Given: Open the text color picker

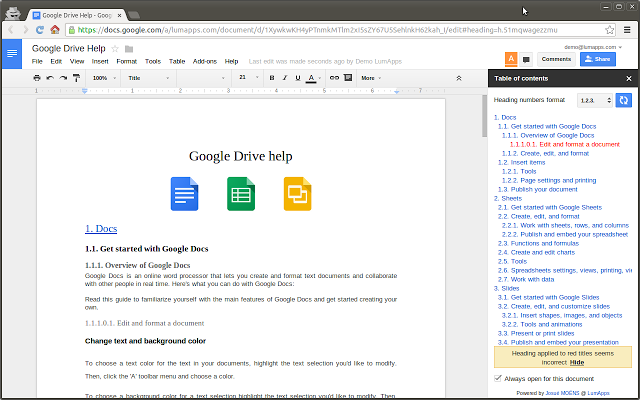Looking at the screenshot, I should coord(312,78).
